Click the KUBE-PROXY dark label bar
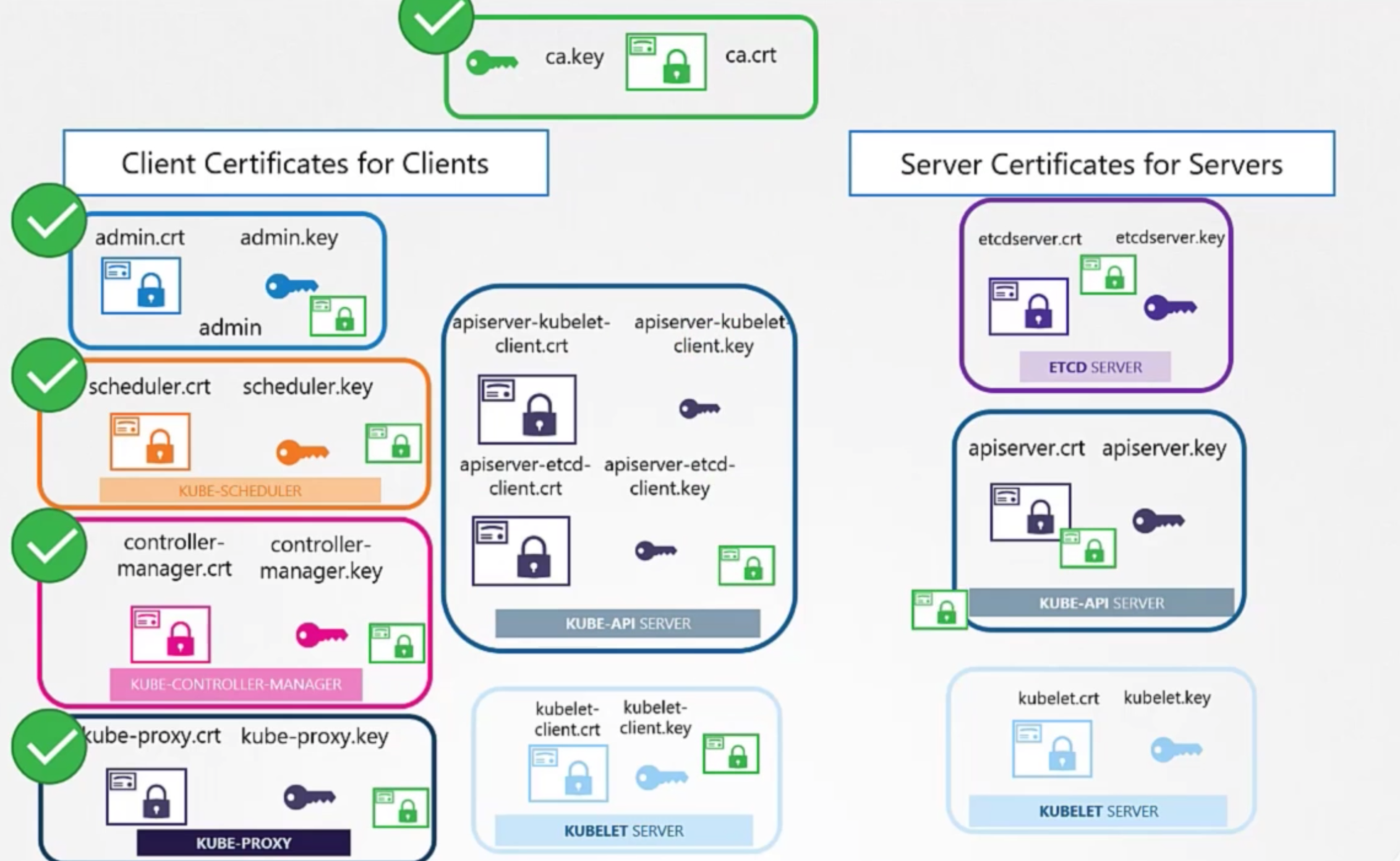 click(243, 842)
